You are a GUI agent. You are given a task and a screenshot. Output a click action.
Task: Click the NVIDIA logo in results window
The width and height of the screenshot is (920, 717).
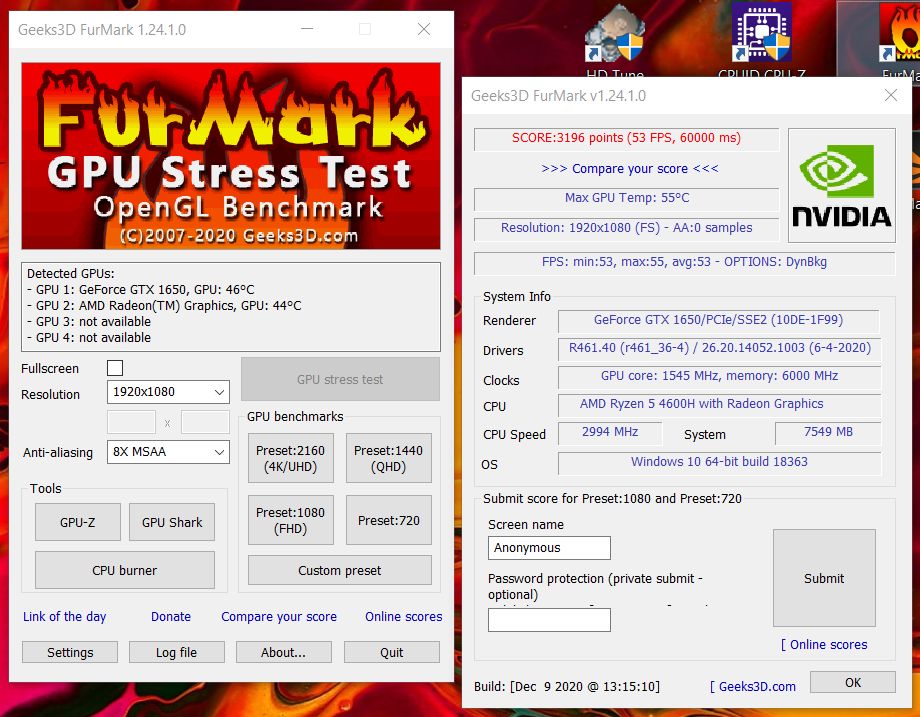(841, 185)
